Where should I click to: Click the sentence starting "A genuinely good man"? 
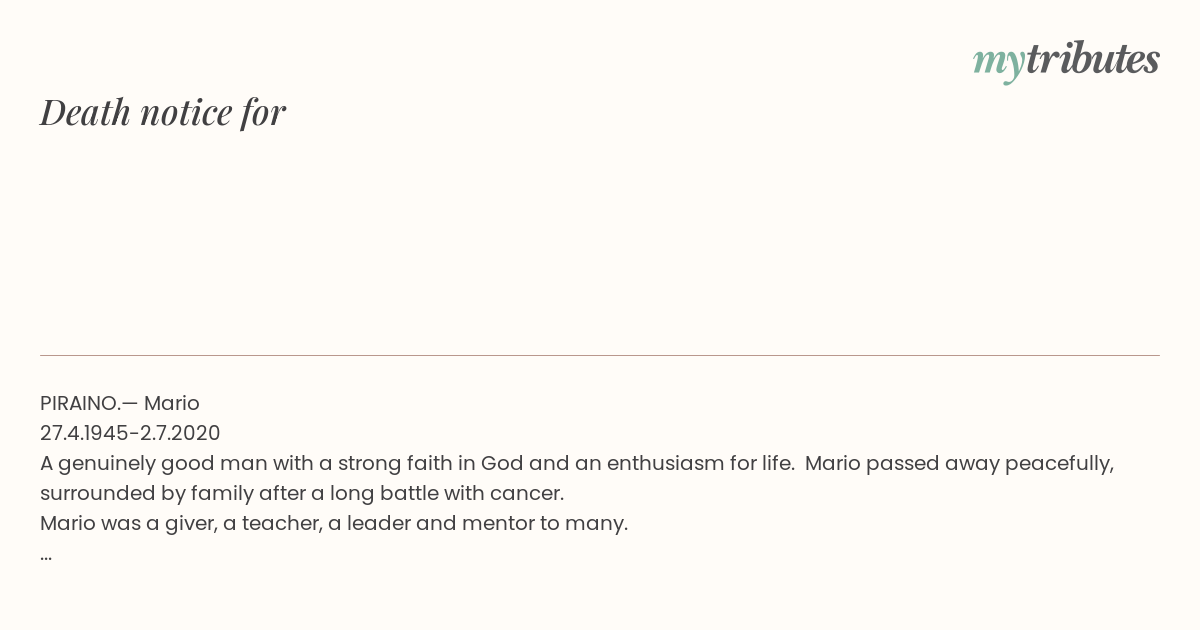coord(417,463)
